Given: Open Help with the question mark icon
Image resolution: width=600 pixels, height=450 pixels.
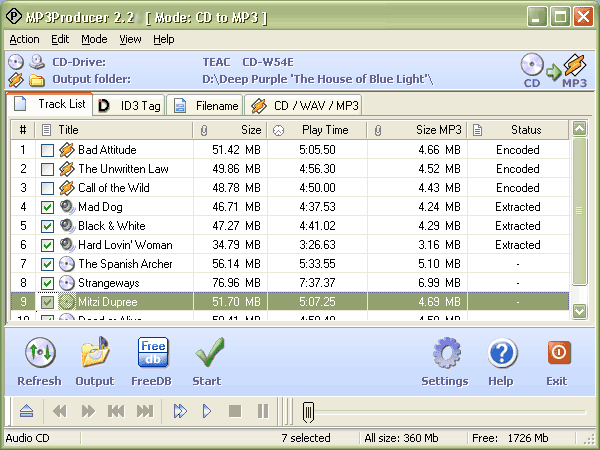Looking at the screenshot, I should tap(501, 362).
